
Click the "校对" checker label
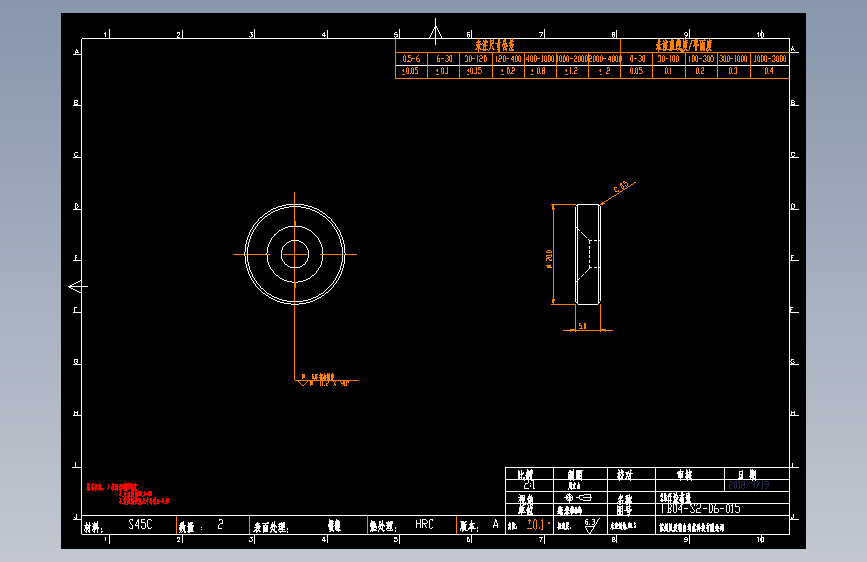625,475
